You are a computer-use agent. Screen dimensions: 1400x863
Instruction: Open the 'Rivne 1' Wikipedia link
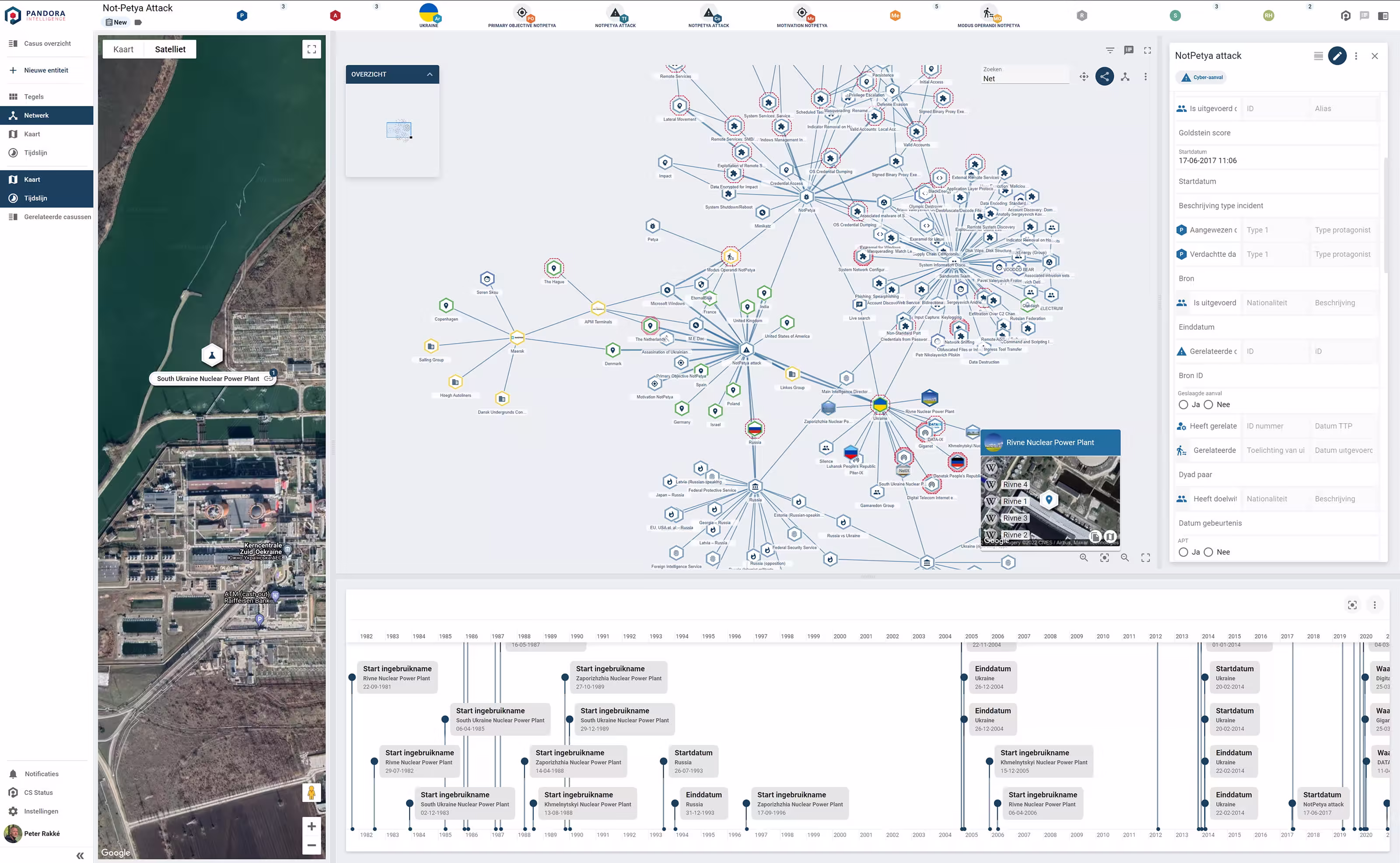tap(1015, 501)
